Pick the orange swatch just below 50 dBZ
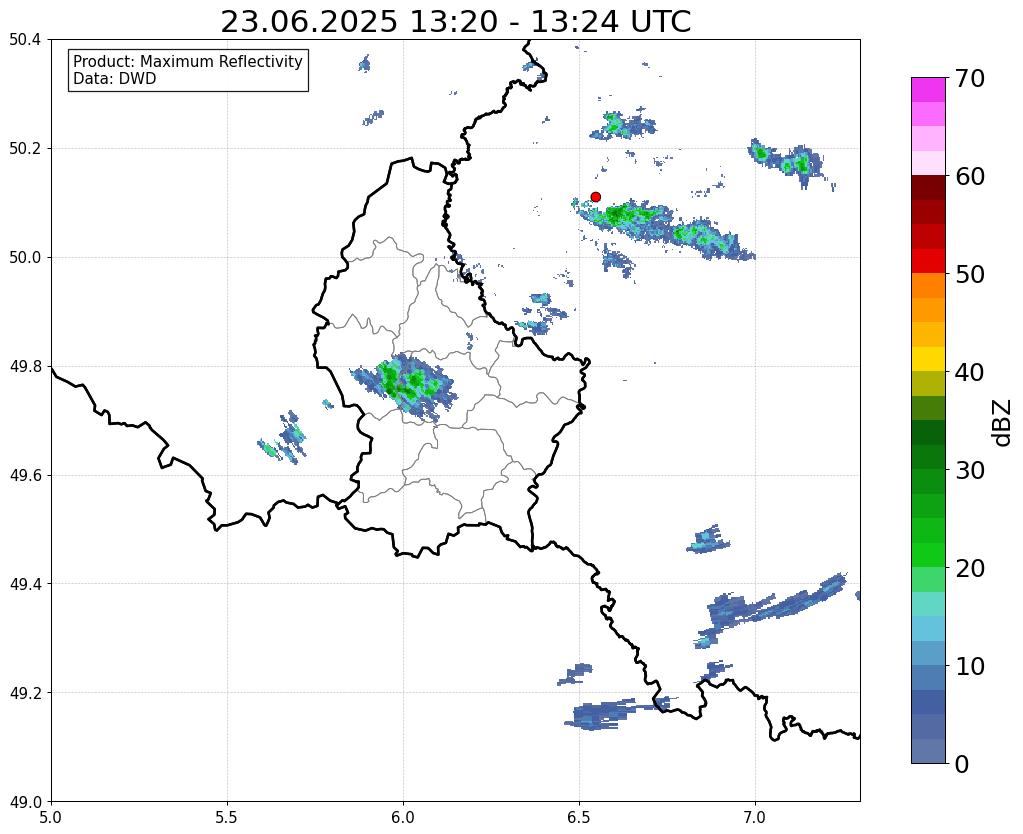The image size is (1023, 834). tap(928, 285)
